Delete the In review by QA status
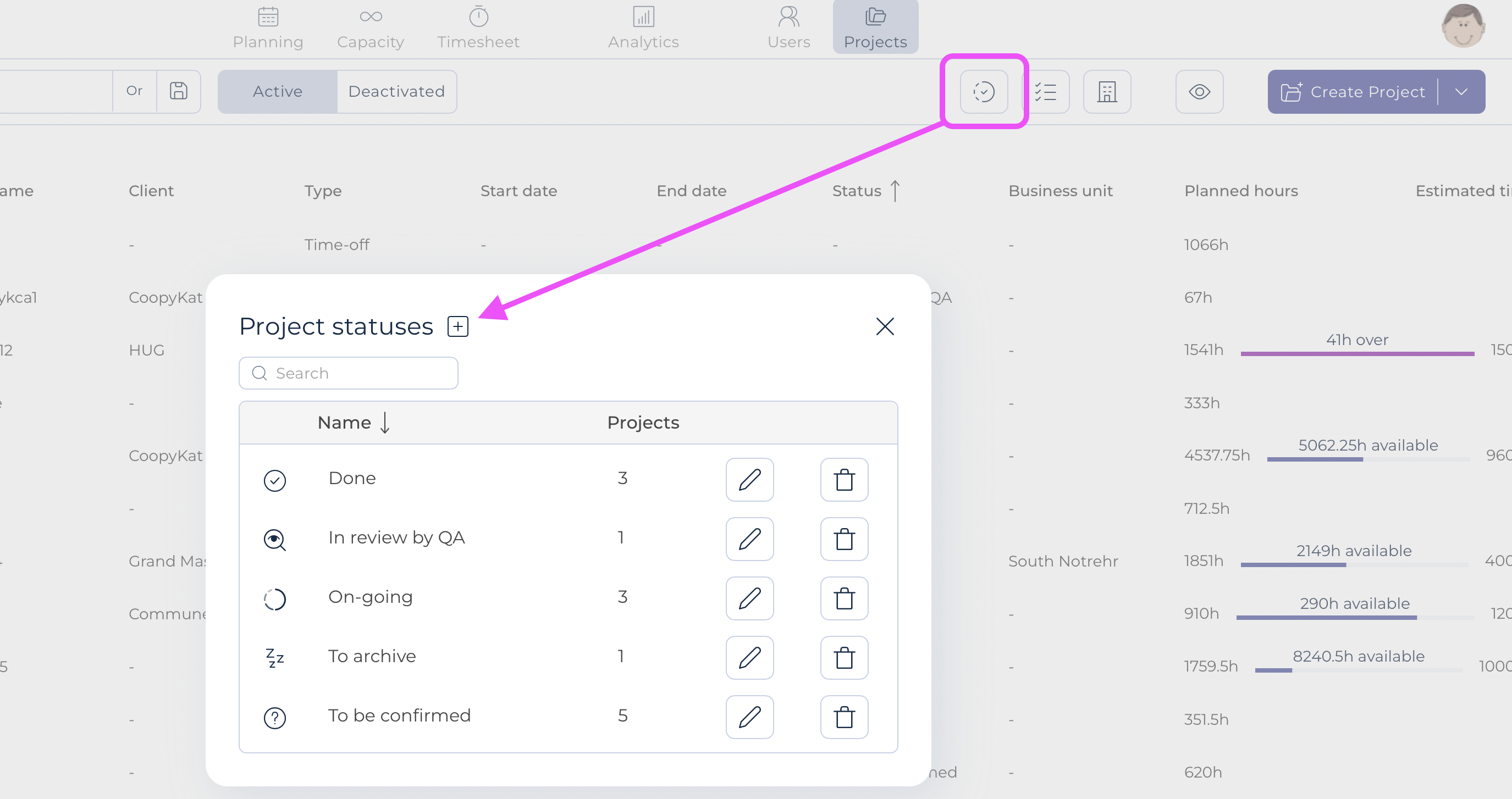 pyautogui.click(x=843, y=539)
